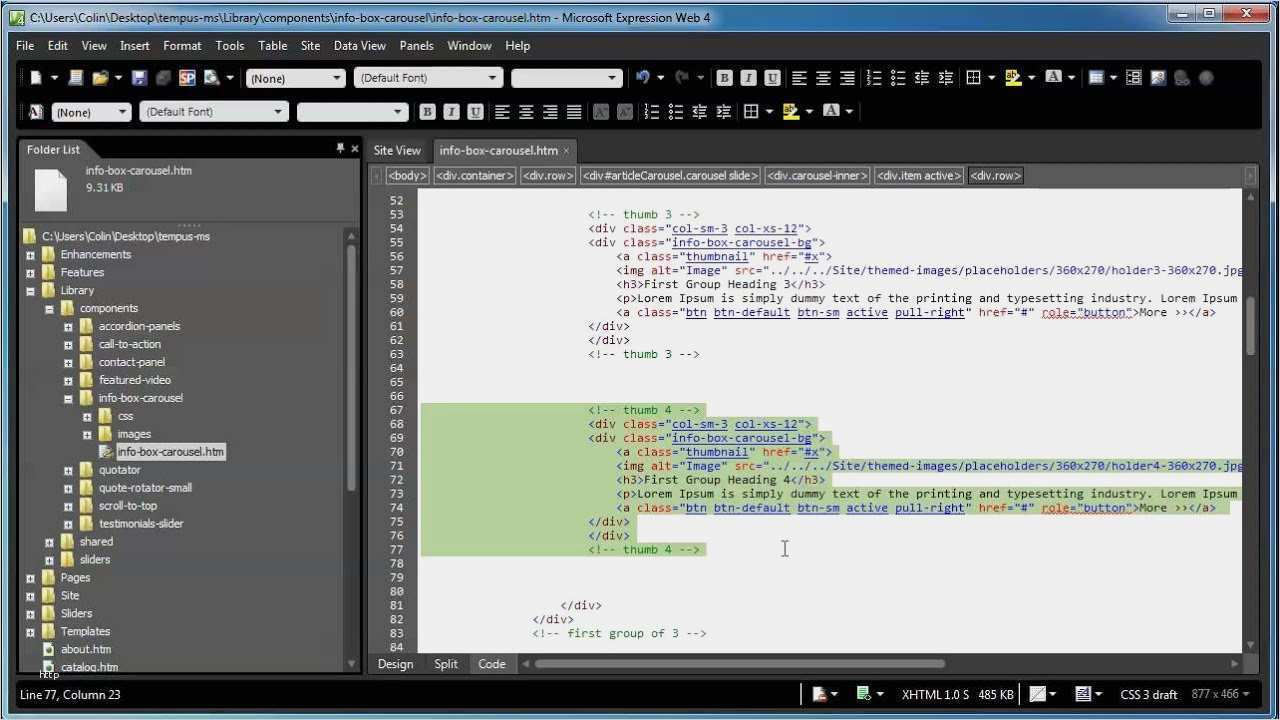This screenshot has height=720, width=1280.
Task: Click Align Left icon in Common toolbar
Action: click(799, 78)
